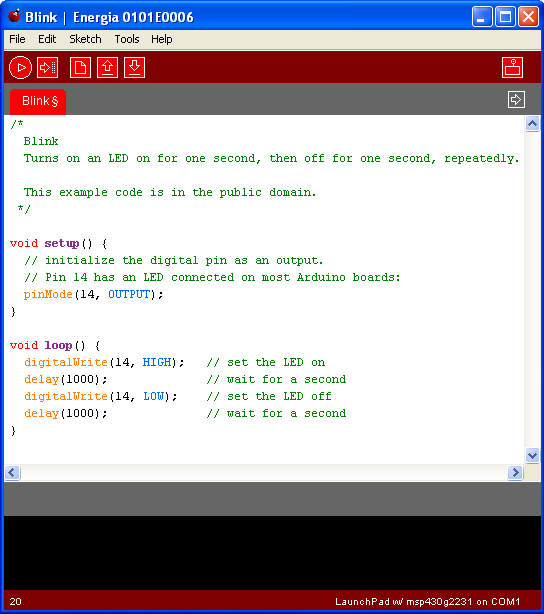Save sketch with down-arrow icon
Image resolution: width=544 pixels, height=614 pixels.
click(134, 67)
